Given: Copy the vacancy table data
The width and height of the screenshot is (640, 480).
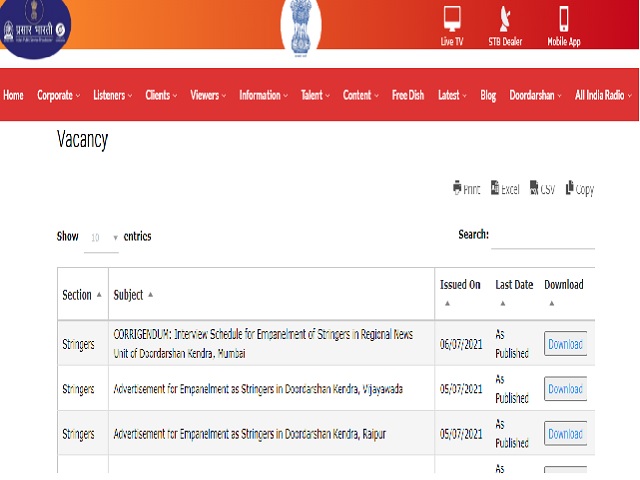Looking at the screenshot, I should pyautogui.click(x=580, y=188).
